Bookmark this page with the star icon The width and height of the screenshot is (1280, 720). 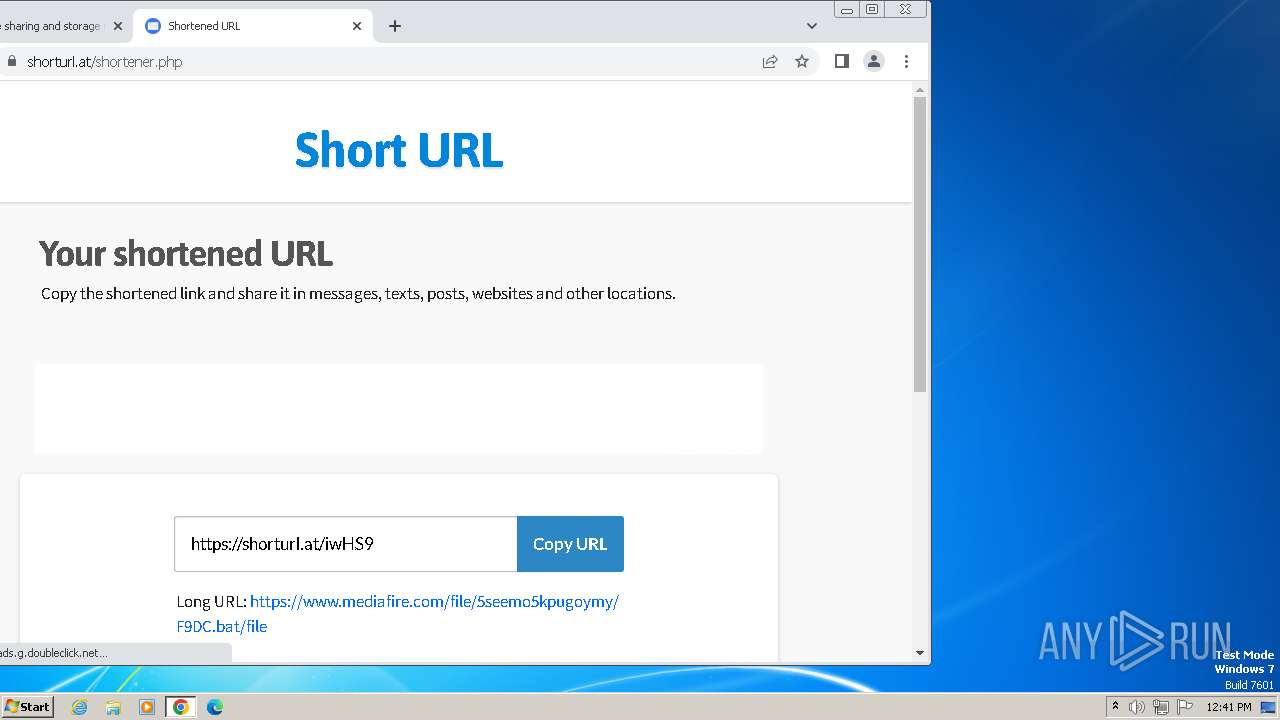click(x=802, y=61)
